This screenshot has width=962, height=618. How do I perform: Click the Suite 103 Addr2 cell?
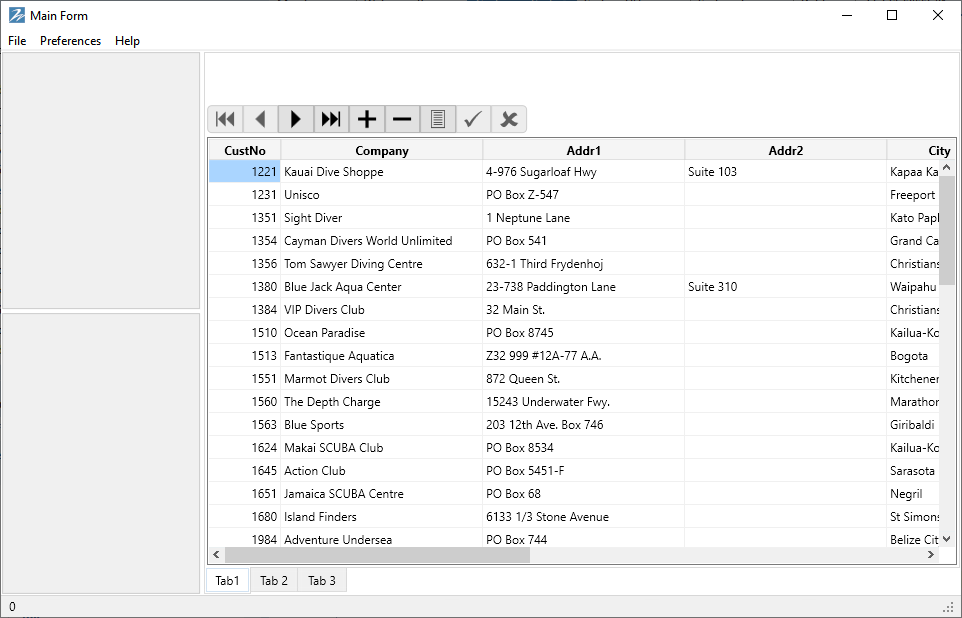click(x=785, y=172)
